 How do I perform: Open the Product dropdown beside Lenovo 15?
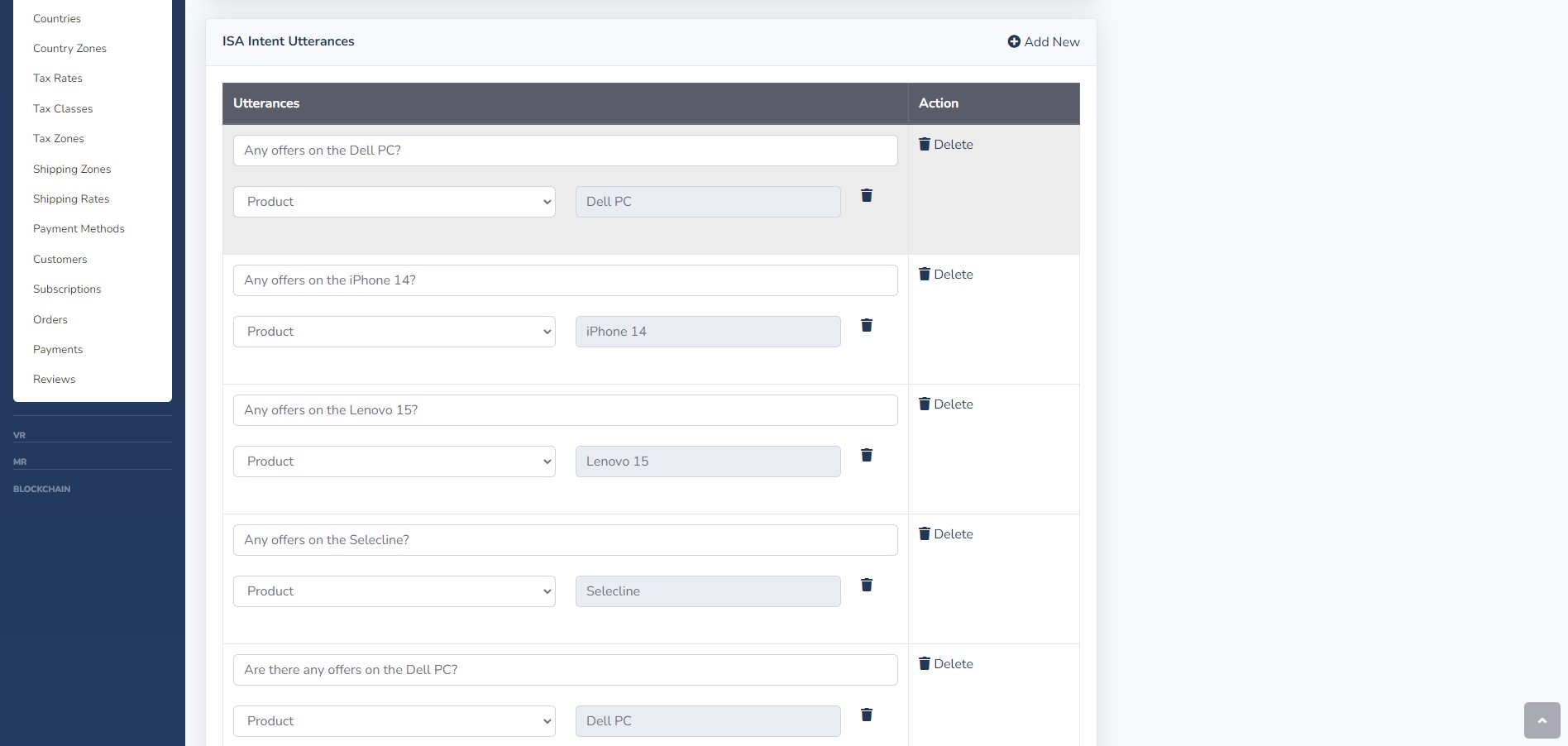point(394,461)
